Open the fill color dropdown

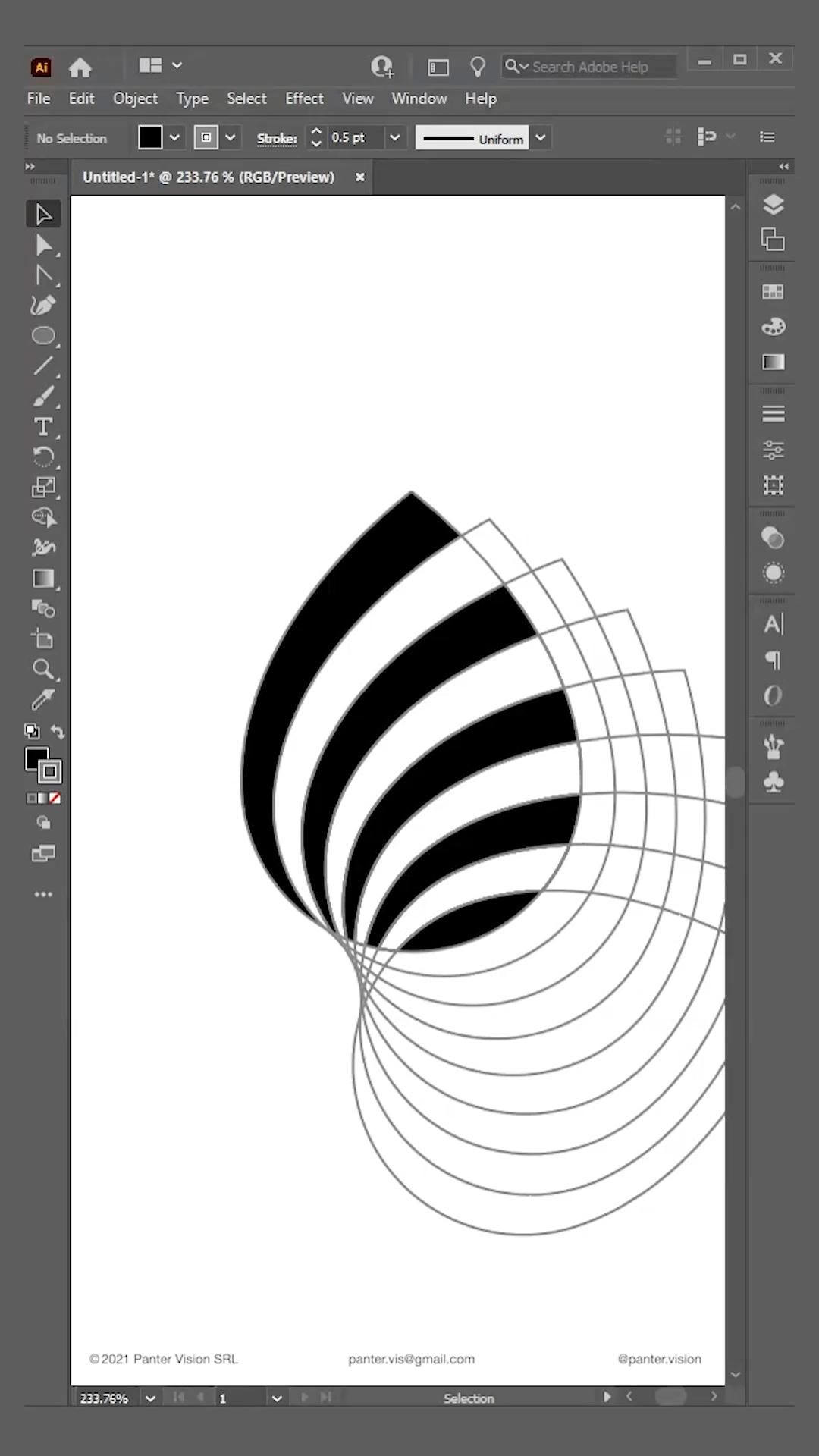pos(174,137)
